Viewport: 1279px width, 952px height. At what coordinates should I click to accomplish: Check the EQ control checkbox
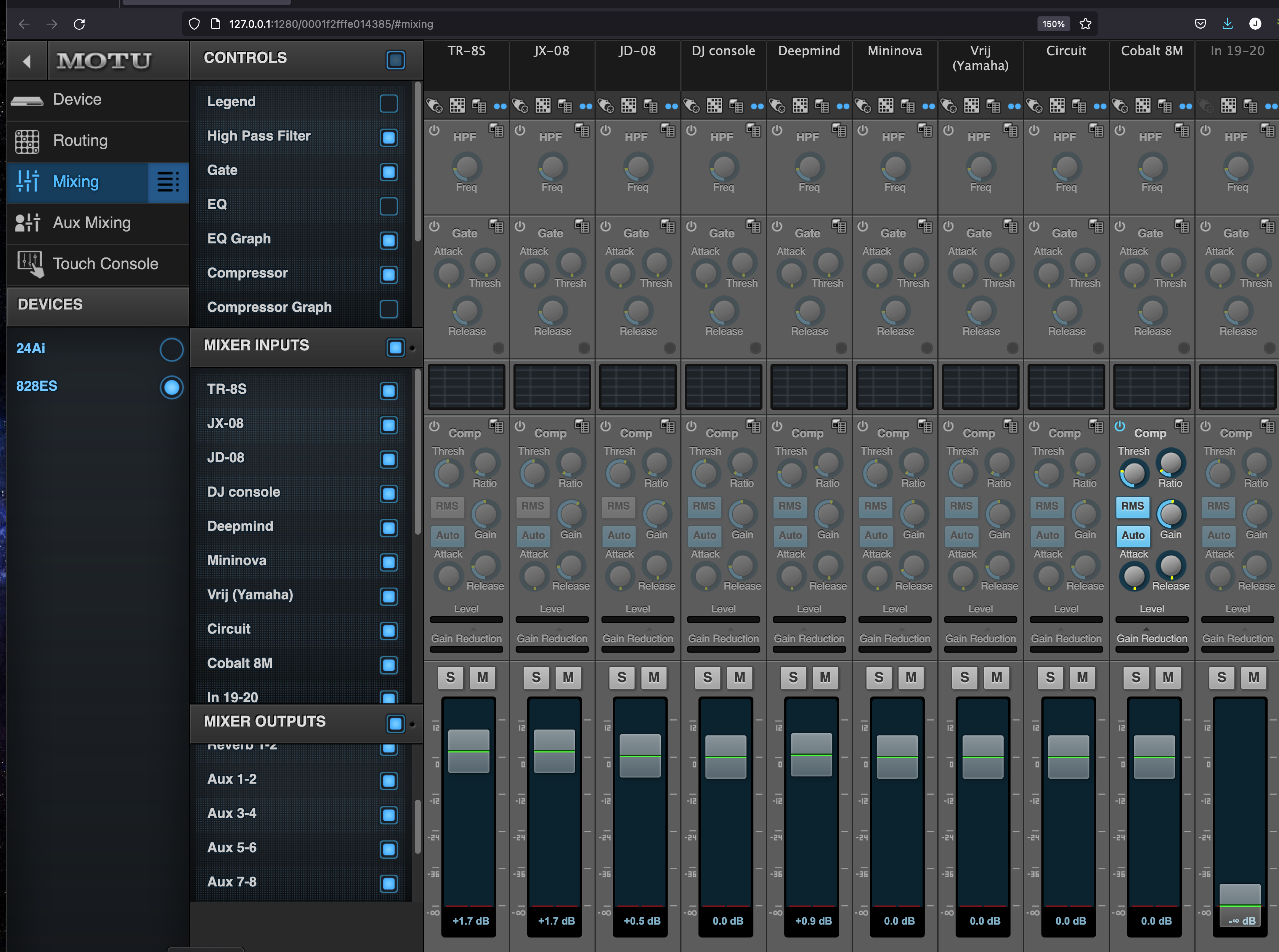[389, 206]
